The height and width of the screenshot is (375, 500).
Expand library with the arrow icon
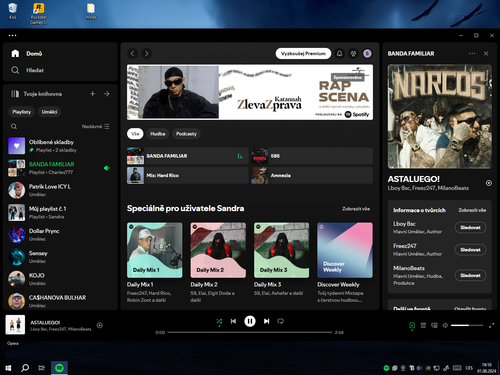click(x=107, y=94)
